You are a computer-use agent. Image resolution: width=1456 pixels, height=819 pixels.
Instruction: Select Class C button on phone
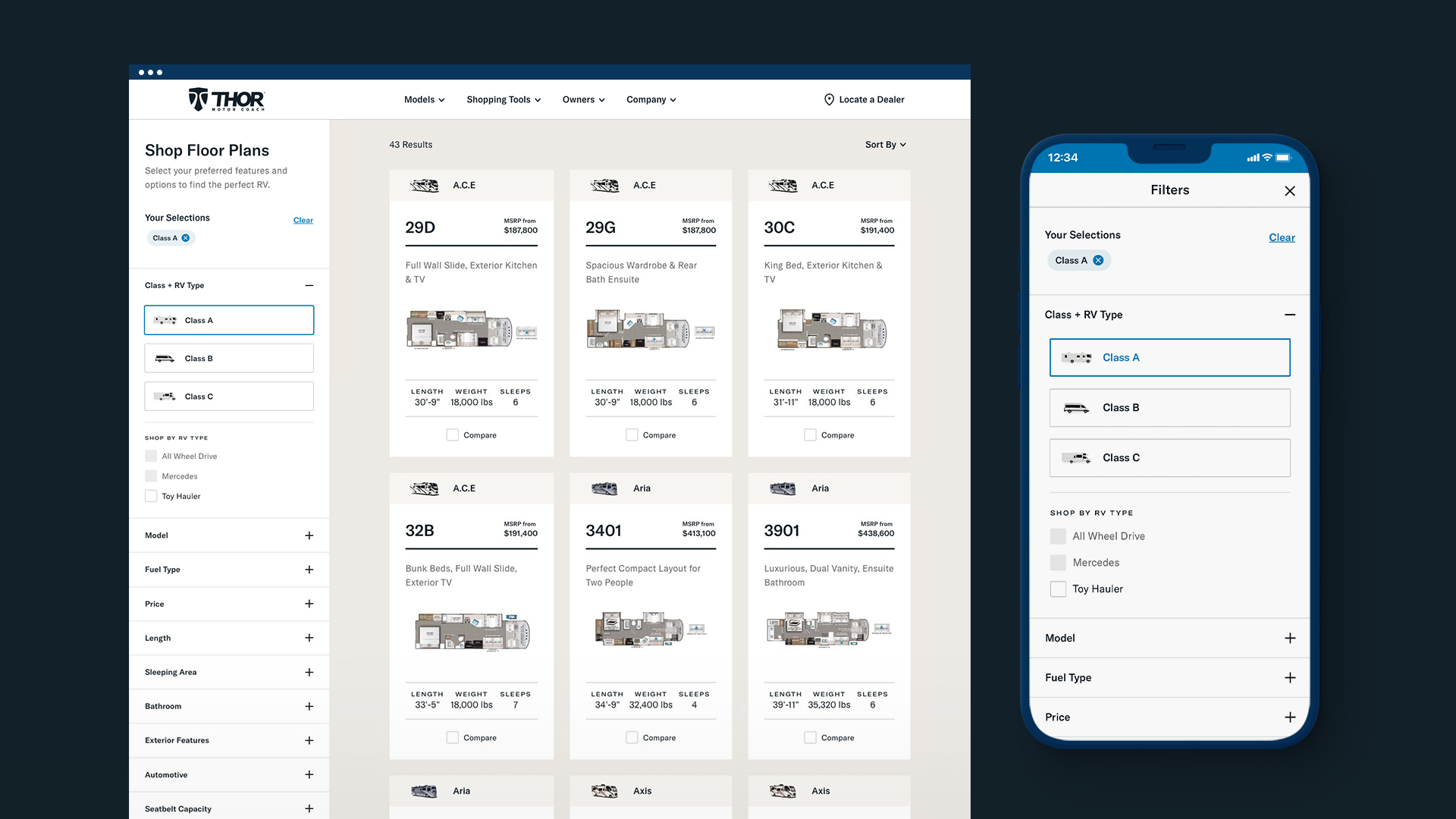coord(1170,458)
